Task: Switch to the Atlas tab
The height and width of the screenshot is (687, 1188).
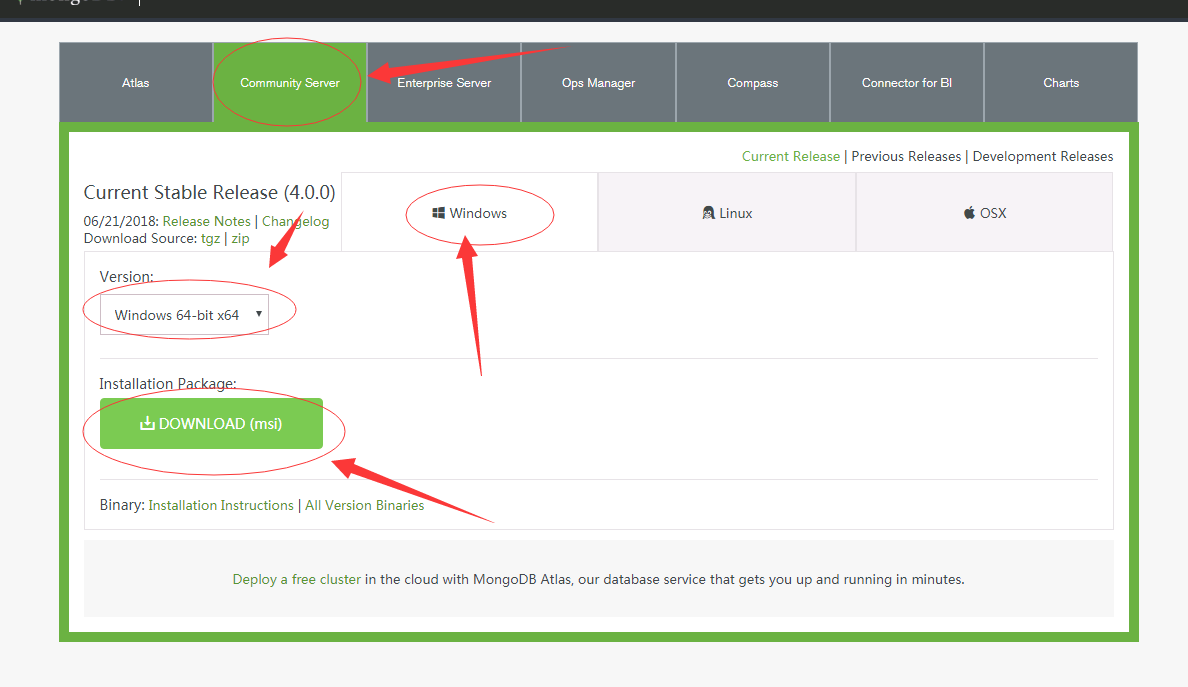Action: [136, 83]
